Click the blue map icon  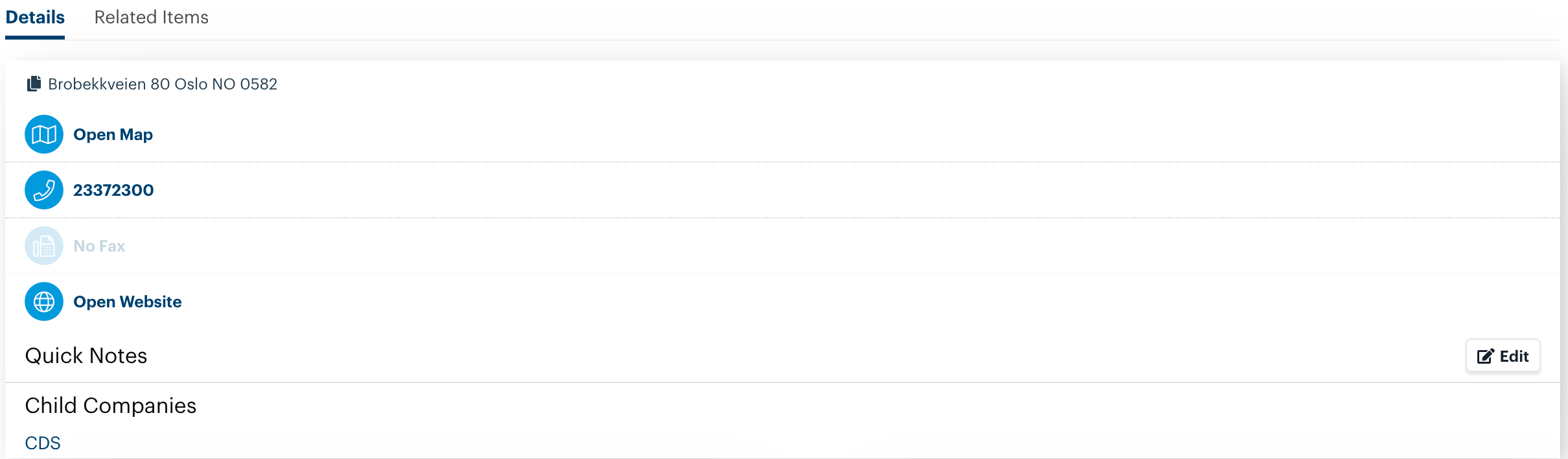(x=44, y=134)
